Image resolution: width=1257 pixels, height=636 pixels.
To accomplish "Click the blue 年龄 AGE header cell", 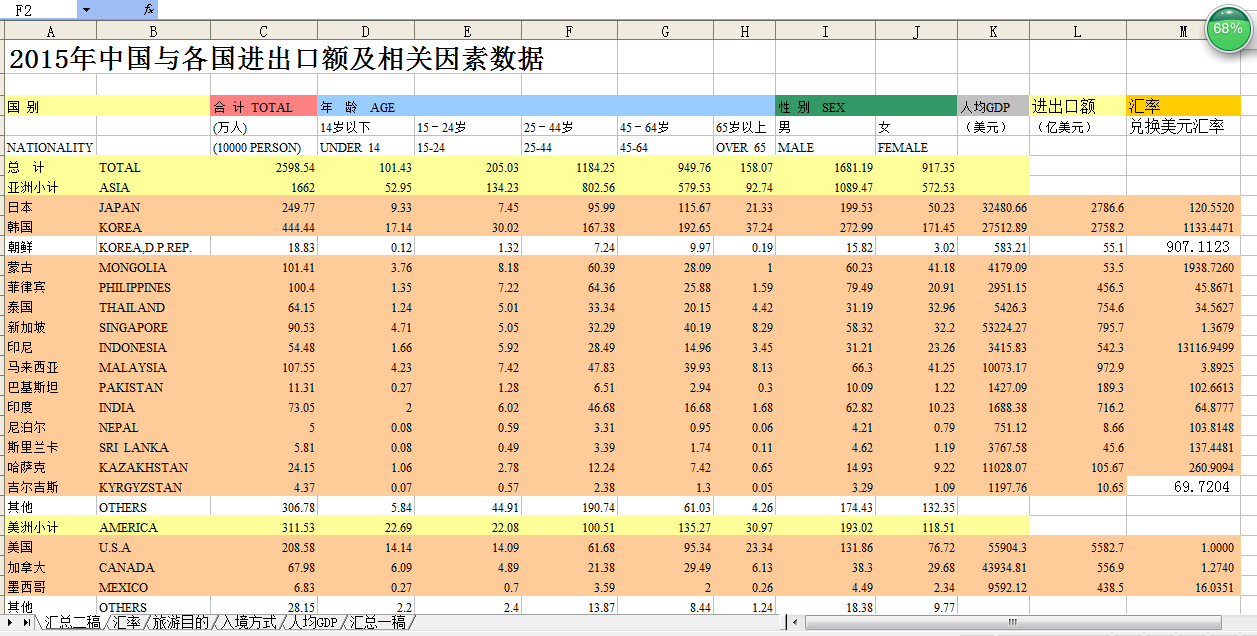I will click(x=546, y=106).
